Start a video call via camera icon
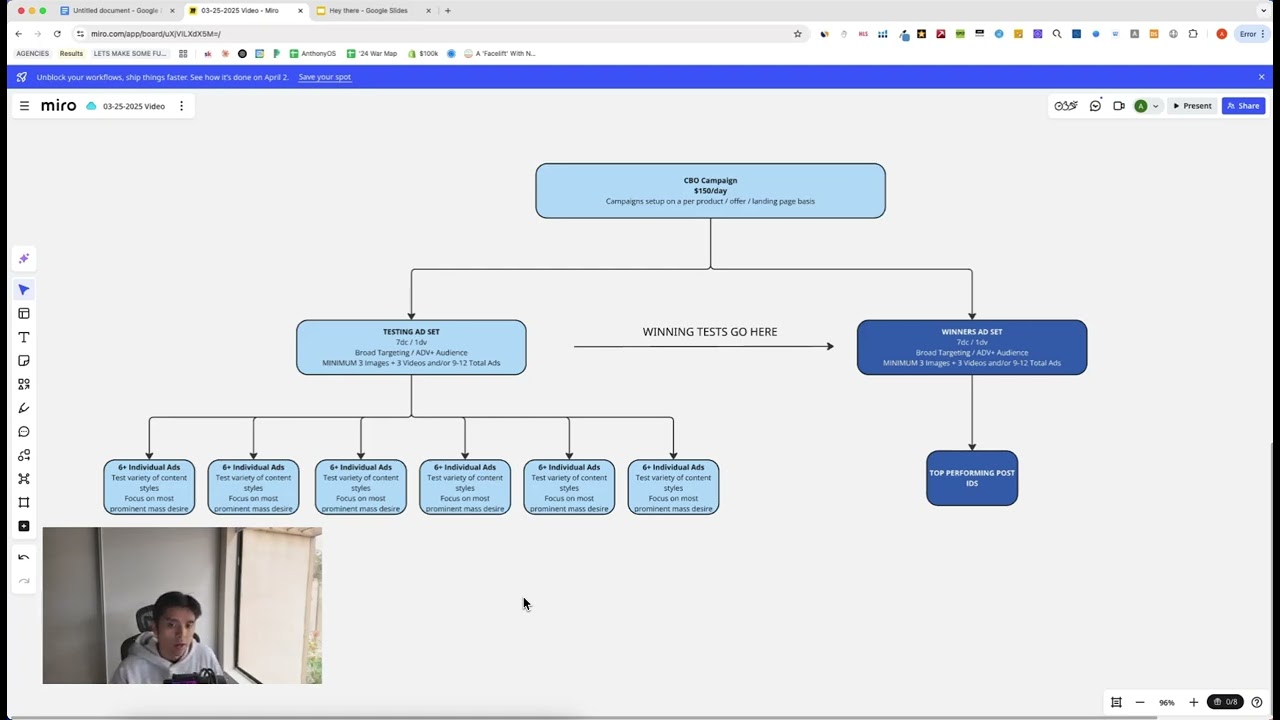 point(1119,106)
